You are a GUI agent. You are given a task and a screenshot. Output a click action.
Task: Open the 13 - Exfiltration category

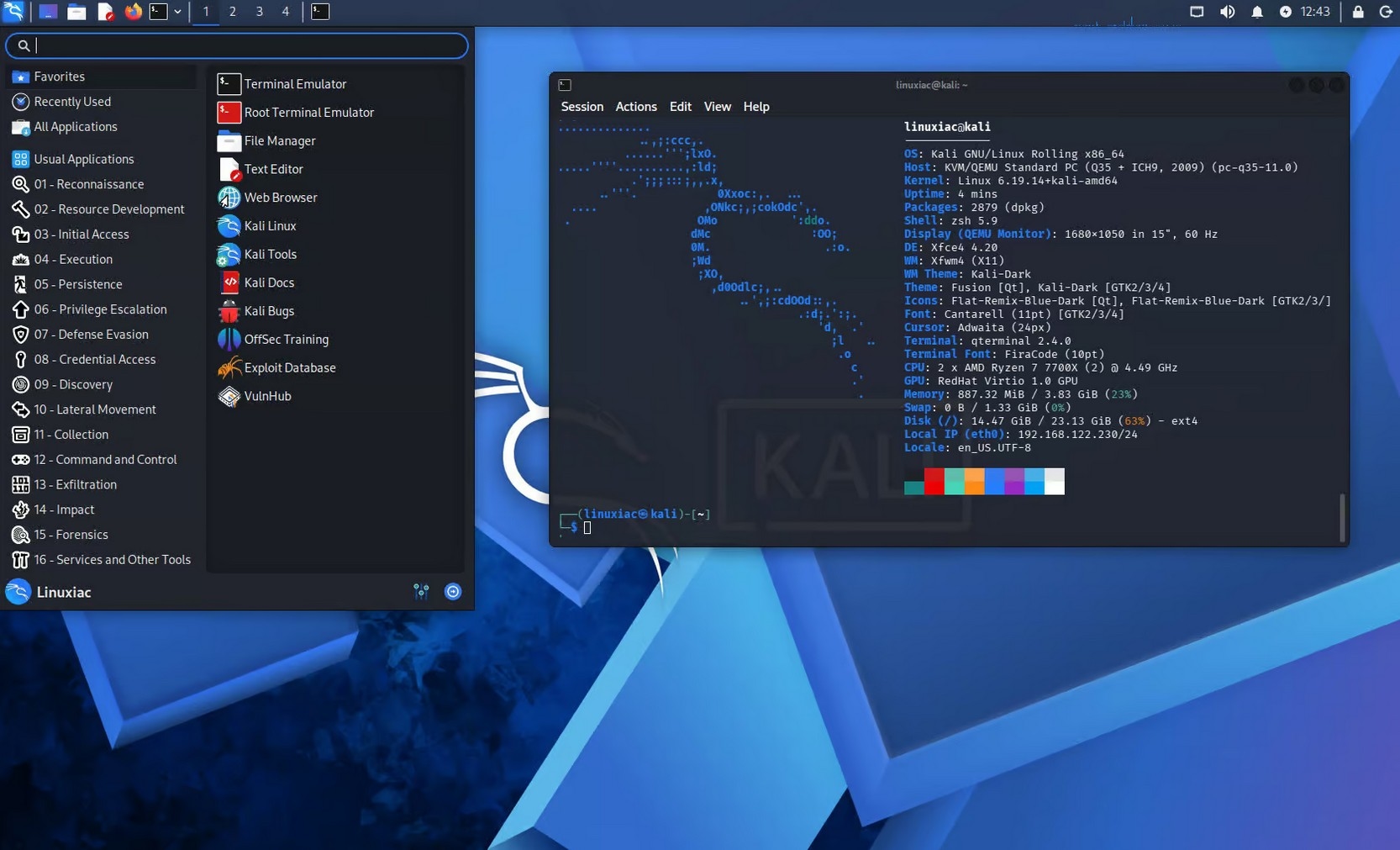click(x=102, y=484)
